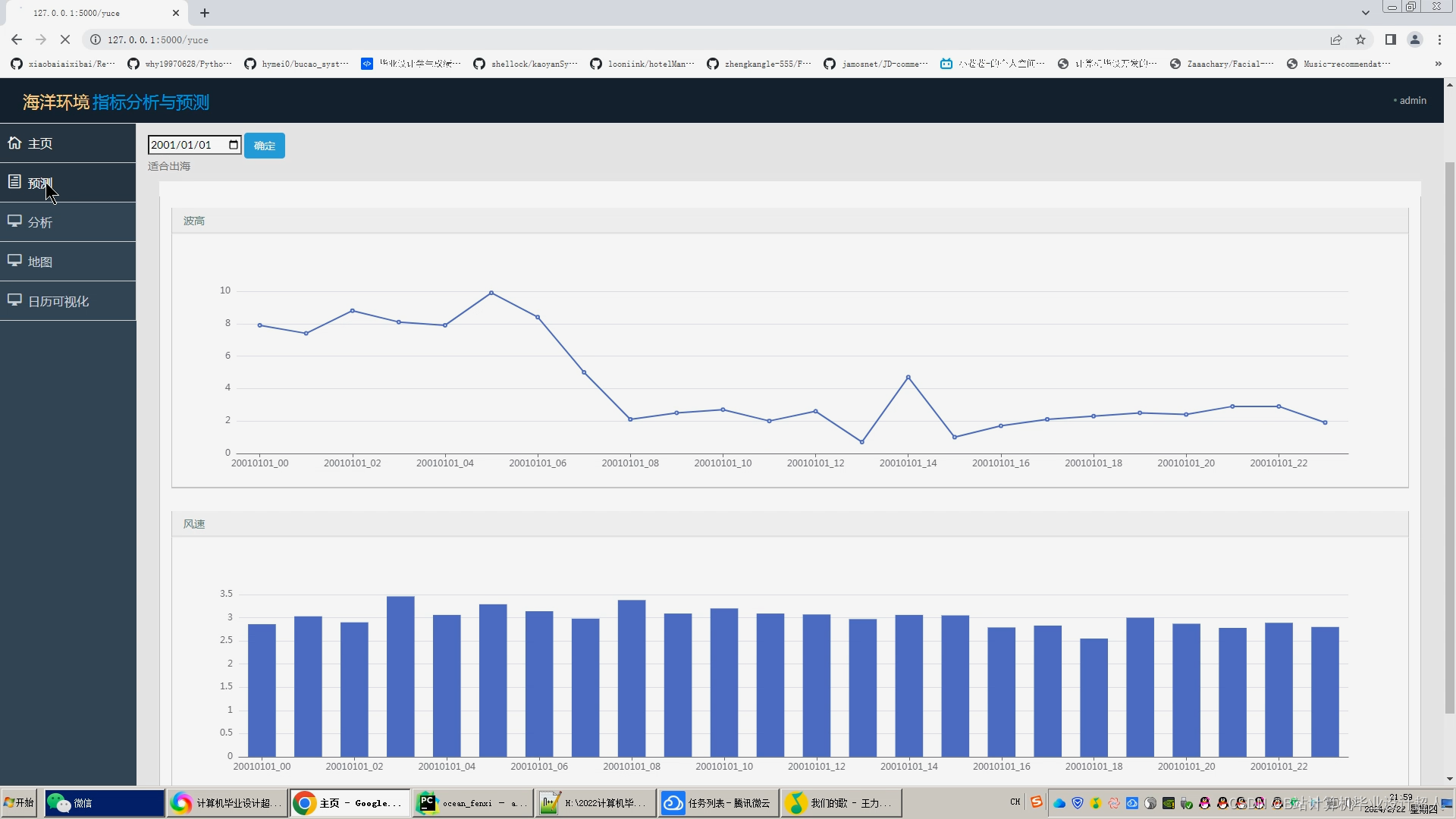Click the stop loading X icon
The image size is (1456, 819).
65,39
